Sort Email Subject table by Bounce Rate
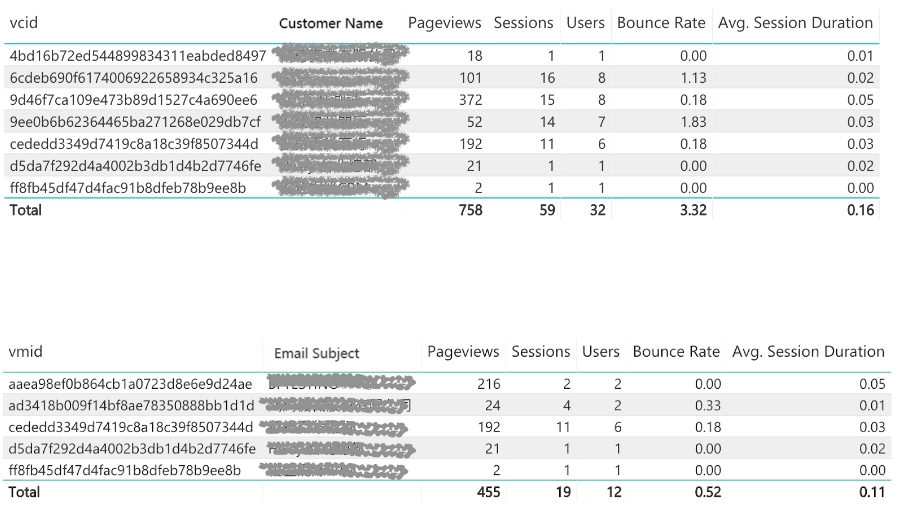Image resolution: width=904 pixels, height=511 pixels. click(676, 352)
